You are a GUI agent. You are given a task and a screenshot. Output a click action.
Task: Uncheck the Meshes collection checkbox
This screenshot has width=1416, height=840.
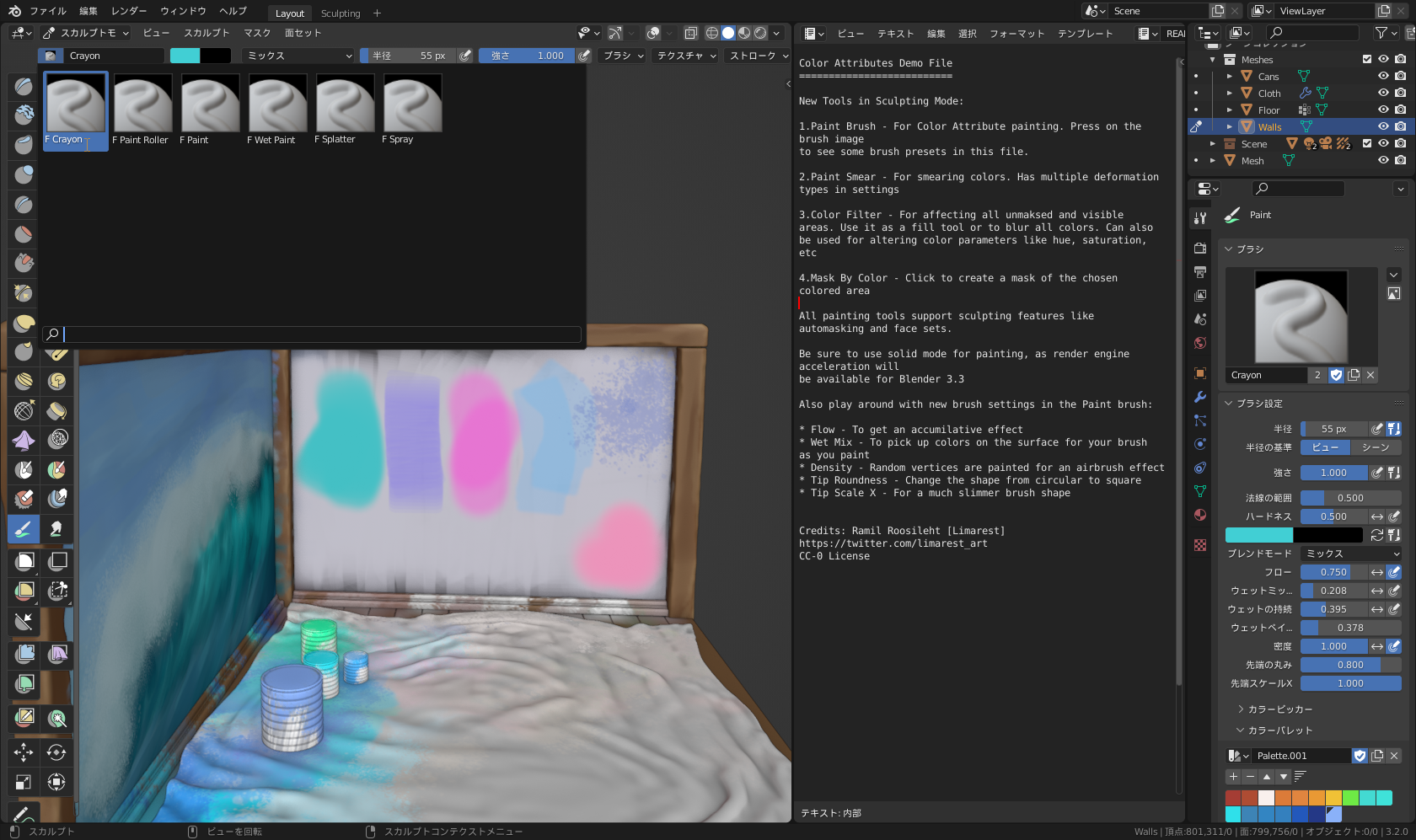point(1367,60)
